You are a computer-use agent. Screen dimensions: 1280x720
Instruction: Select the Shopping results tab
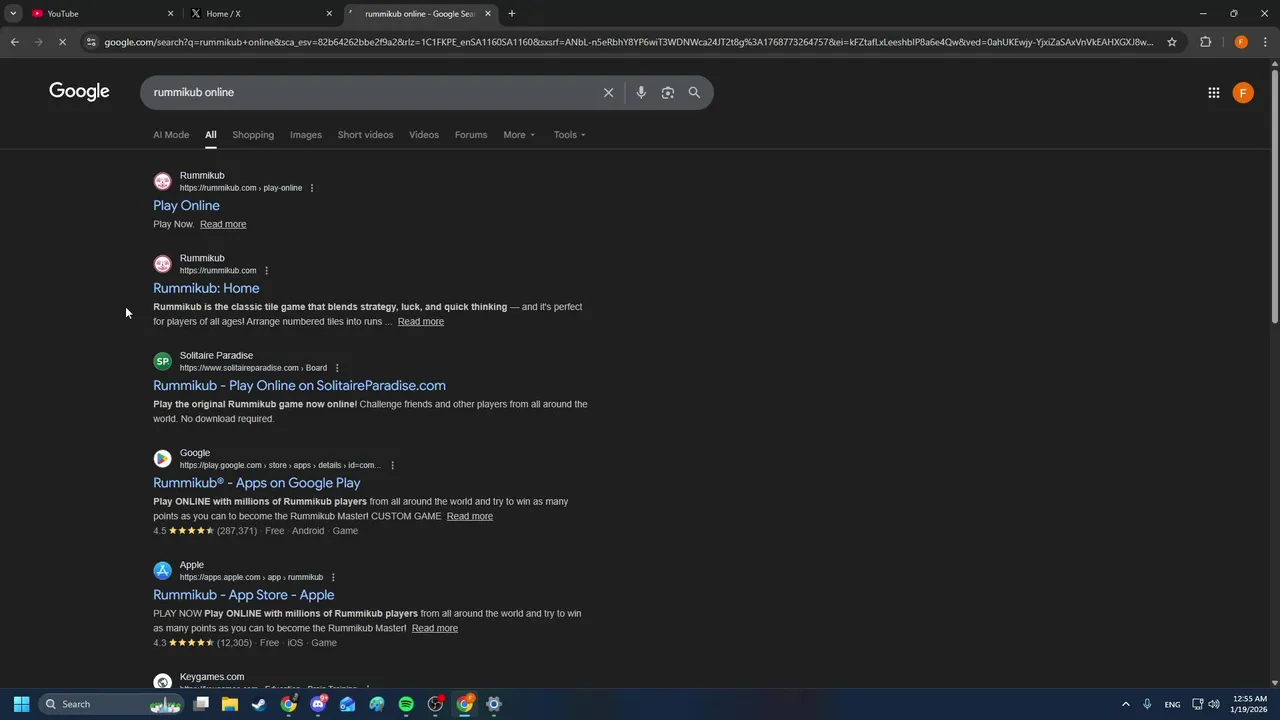click(253, 135)
